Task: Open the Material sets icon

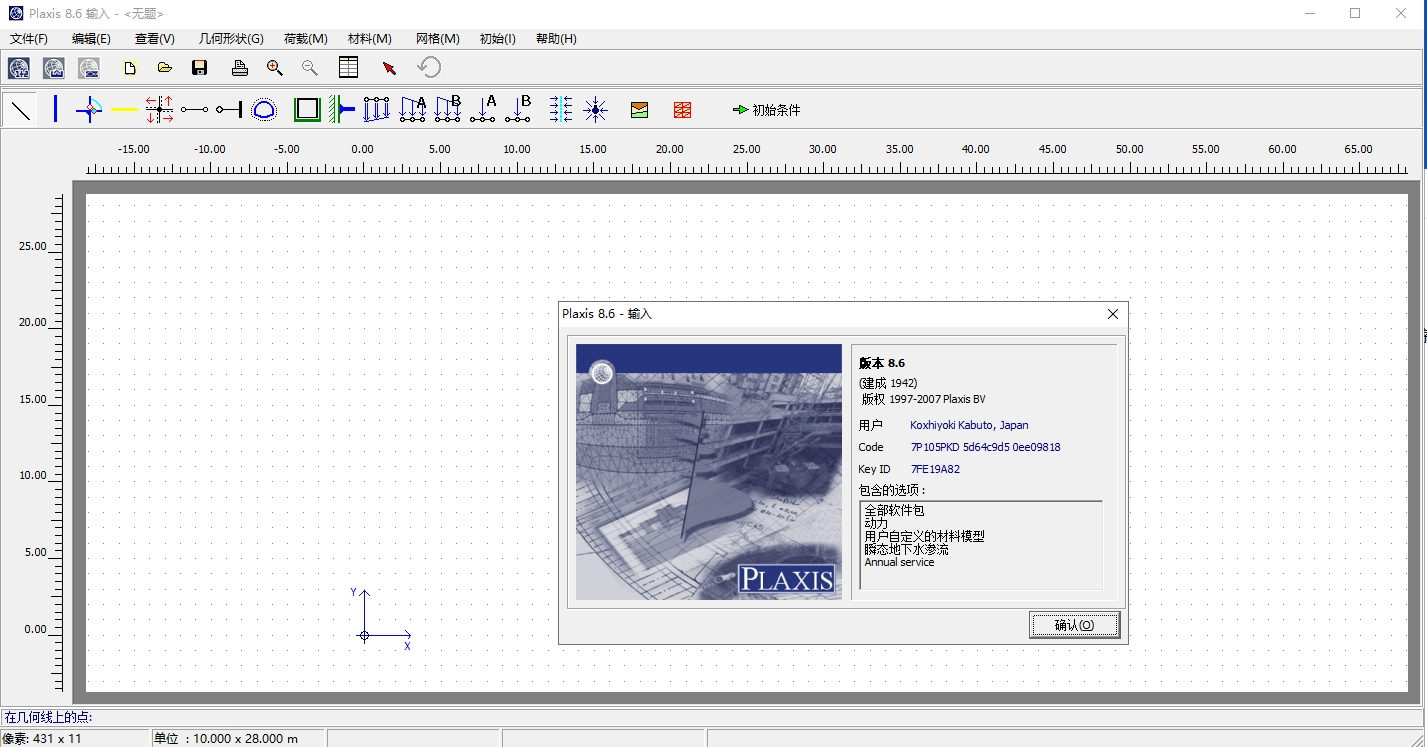Action: pos(640,110)
